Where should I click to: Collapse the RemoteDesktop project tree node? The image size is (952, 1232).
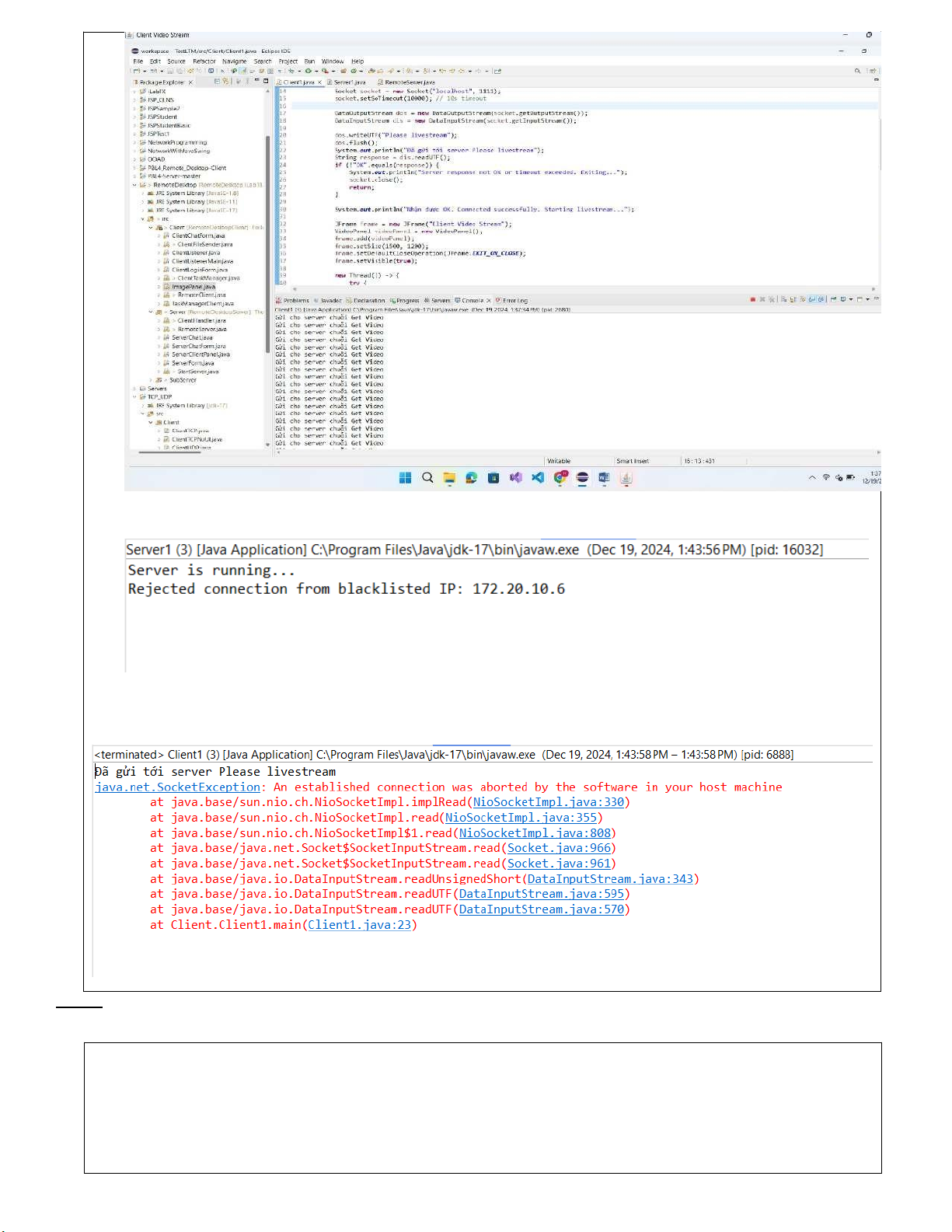click(x=134, y=185)
